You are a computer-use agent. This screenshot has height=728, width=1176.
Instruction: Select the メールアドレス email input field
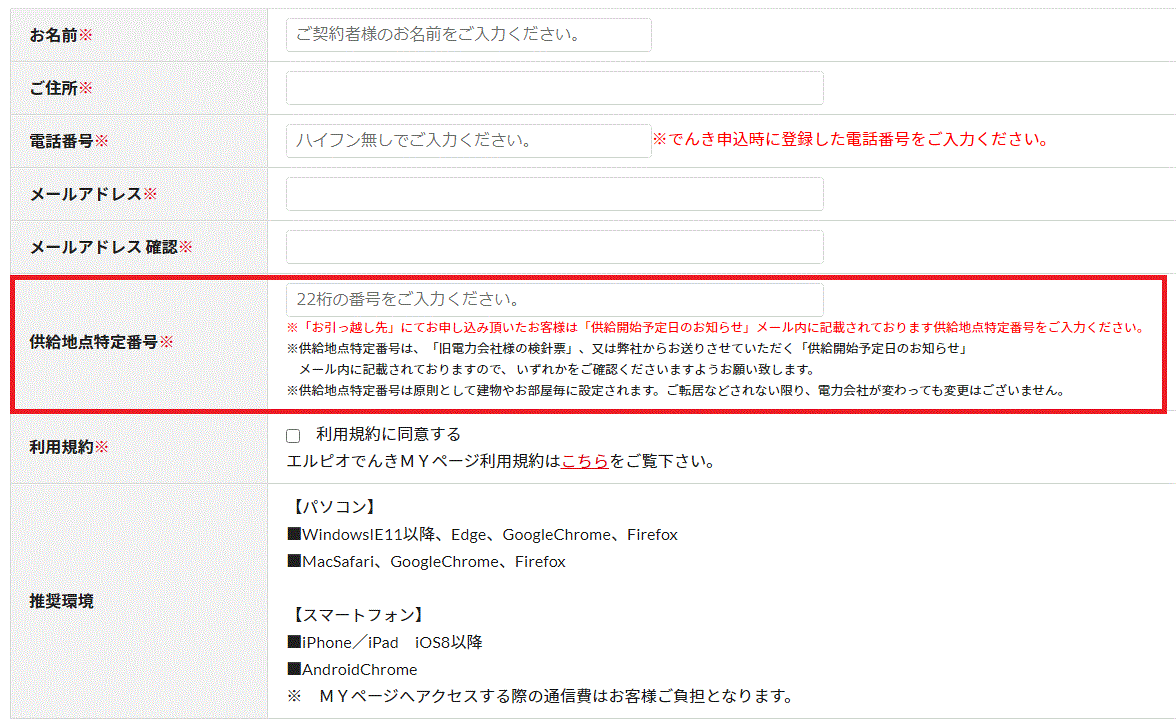coord(554,194)
